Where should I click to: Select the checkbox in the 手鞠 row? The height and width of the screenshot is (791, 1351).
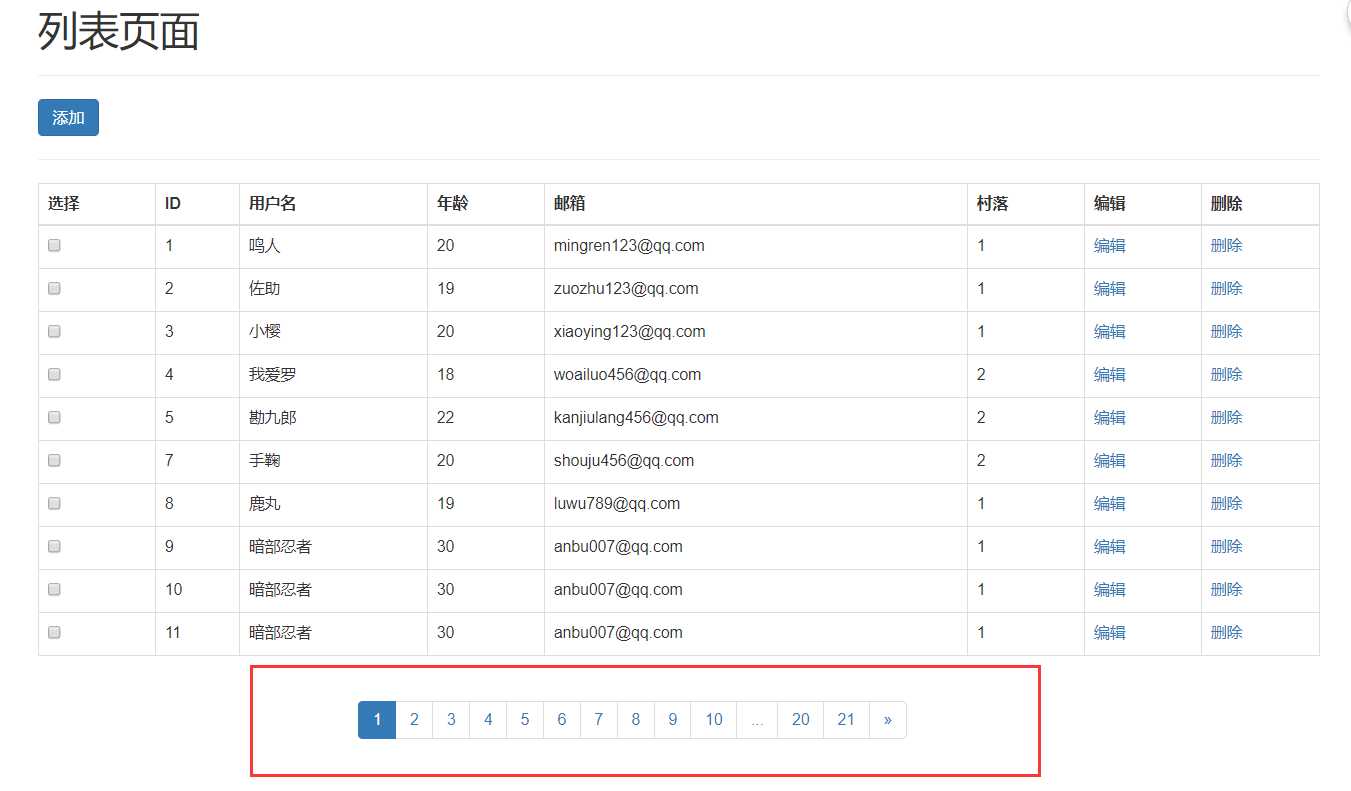55,460
